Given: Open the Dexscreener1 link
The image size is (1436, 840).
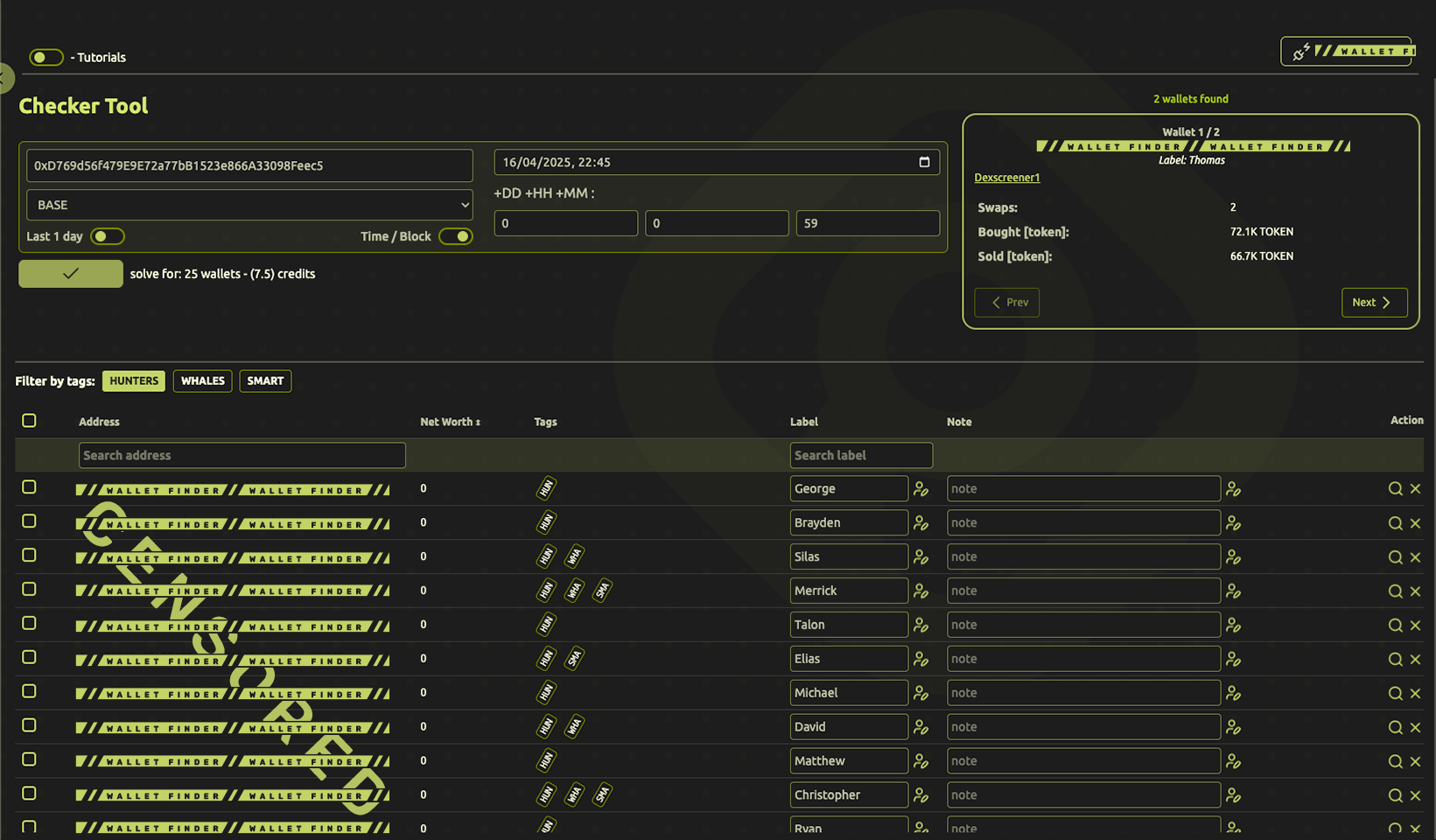Looking at the screenshot, I should 1006,178.
